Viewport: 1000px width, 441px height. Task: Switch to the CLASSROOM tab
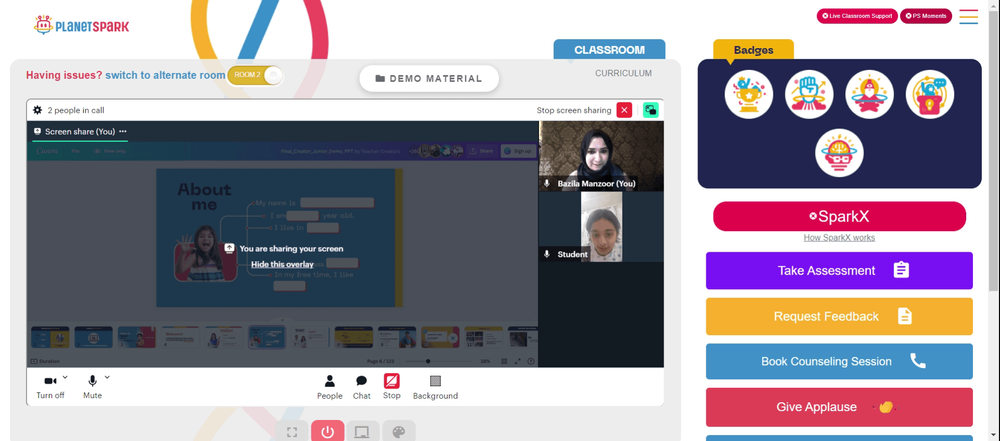(609, 50)
